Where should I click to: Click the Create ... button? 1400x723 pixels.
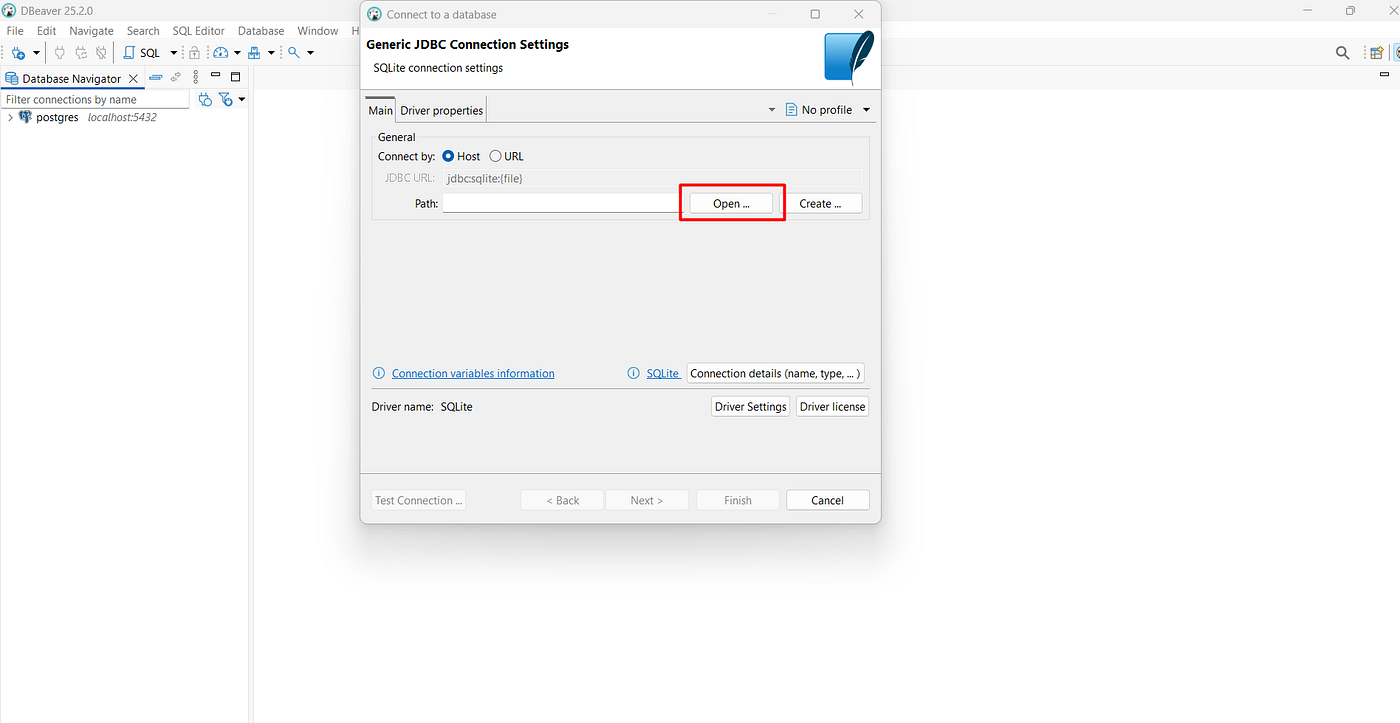pos(820,203)
